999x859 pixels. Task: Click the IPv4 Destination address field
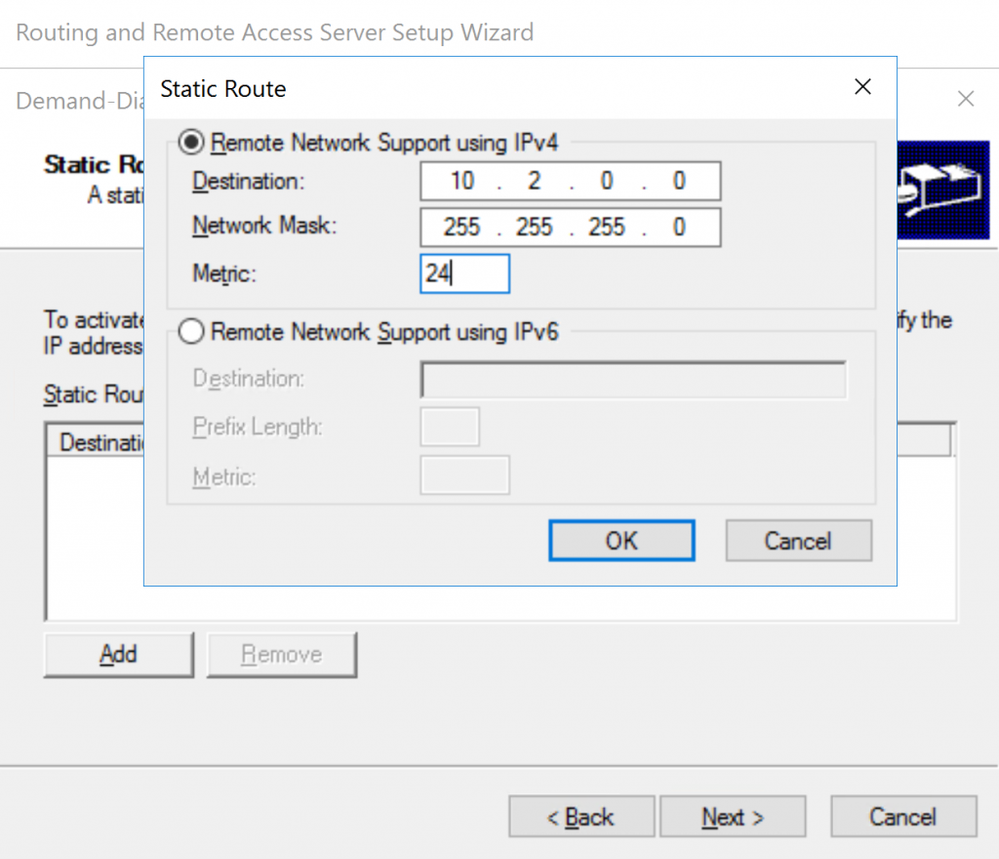[x=570, y=181]
